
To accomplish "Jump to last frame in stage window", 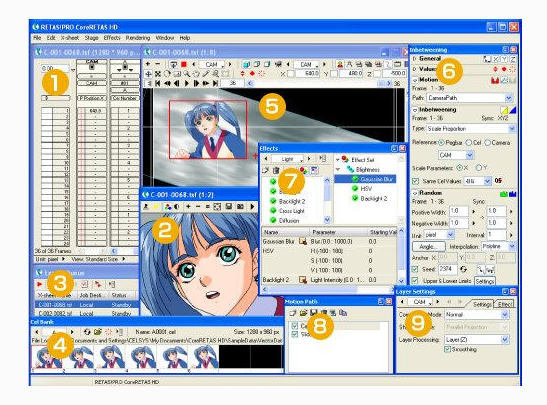I will pos(216,83).
